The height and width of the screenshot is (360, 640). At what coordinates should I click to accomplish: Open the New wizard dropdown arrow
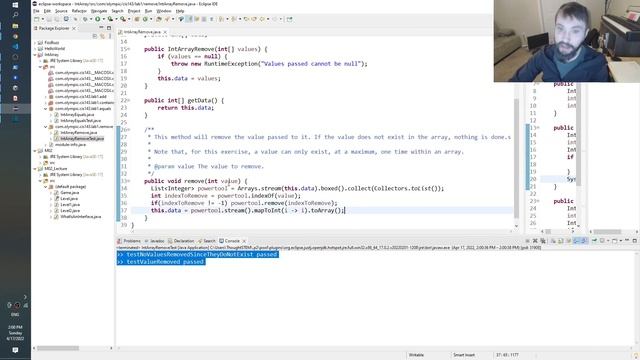[42, 19]
